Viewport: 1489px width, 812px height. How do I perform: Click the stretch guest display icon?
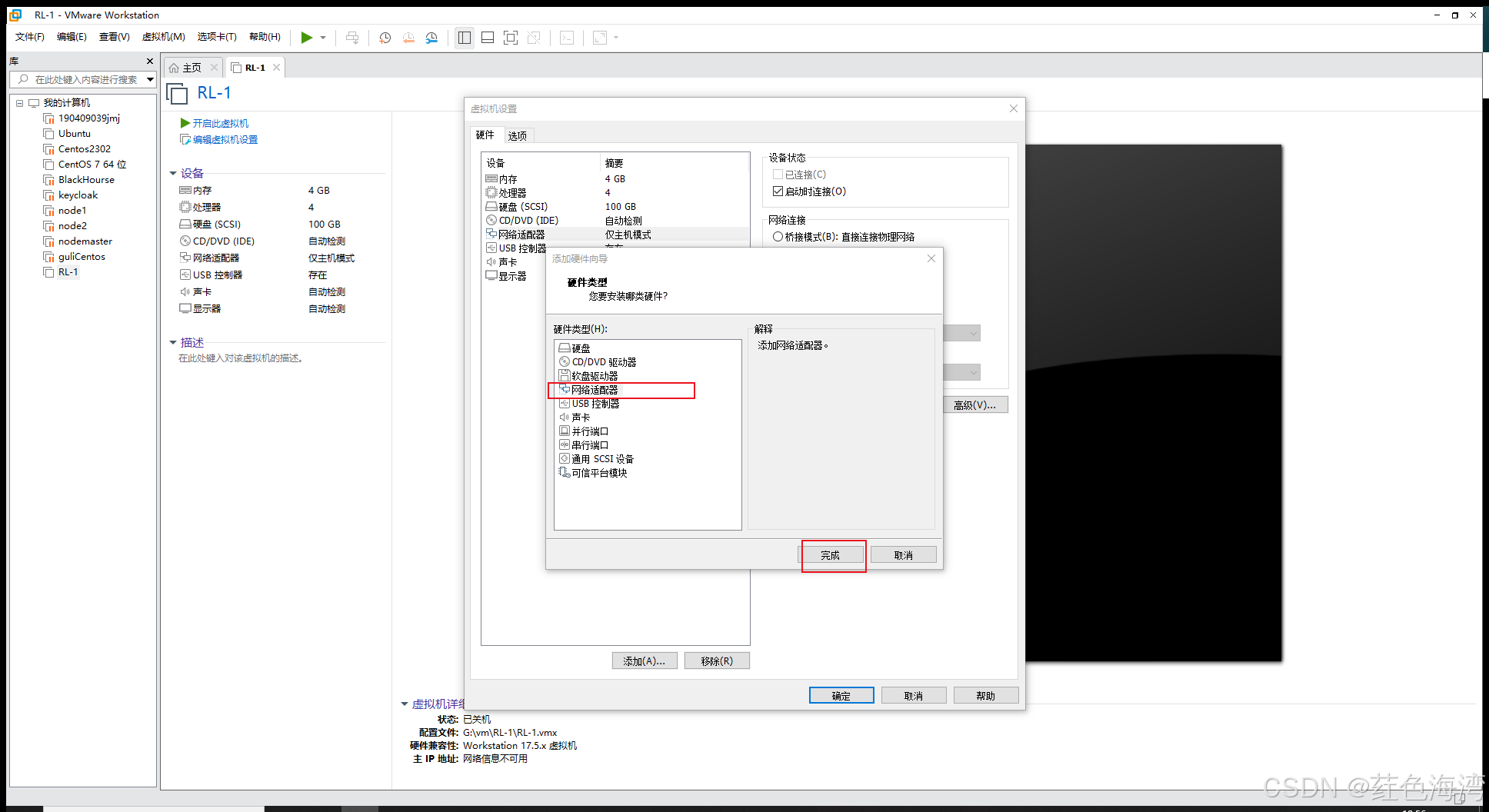600,38
